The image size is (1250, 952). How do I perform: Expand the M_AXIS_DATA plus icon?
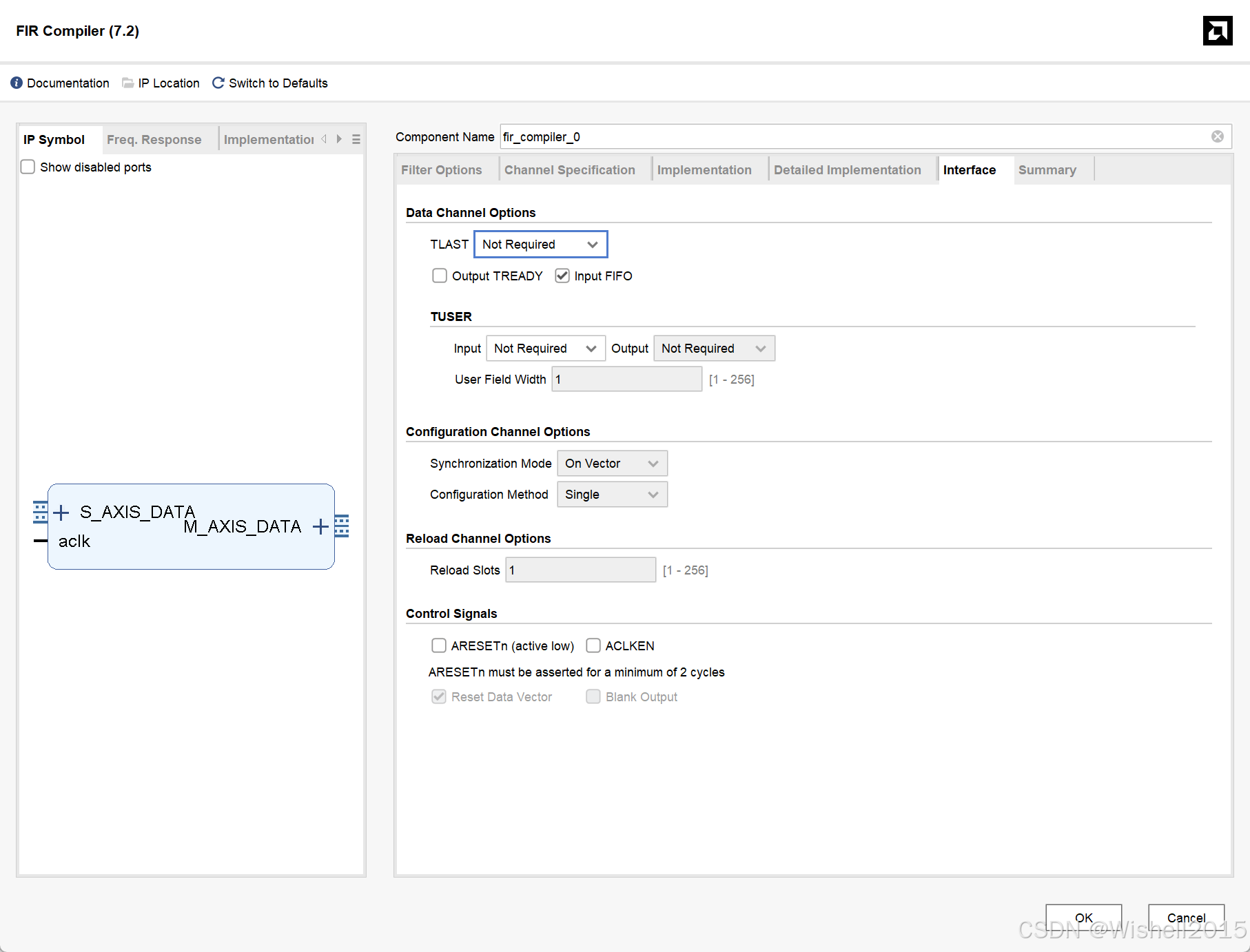[x=320, y=527]
